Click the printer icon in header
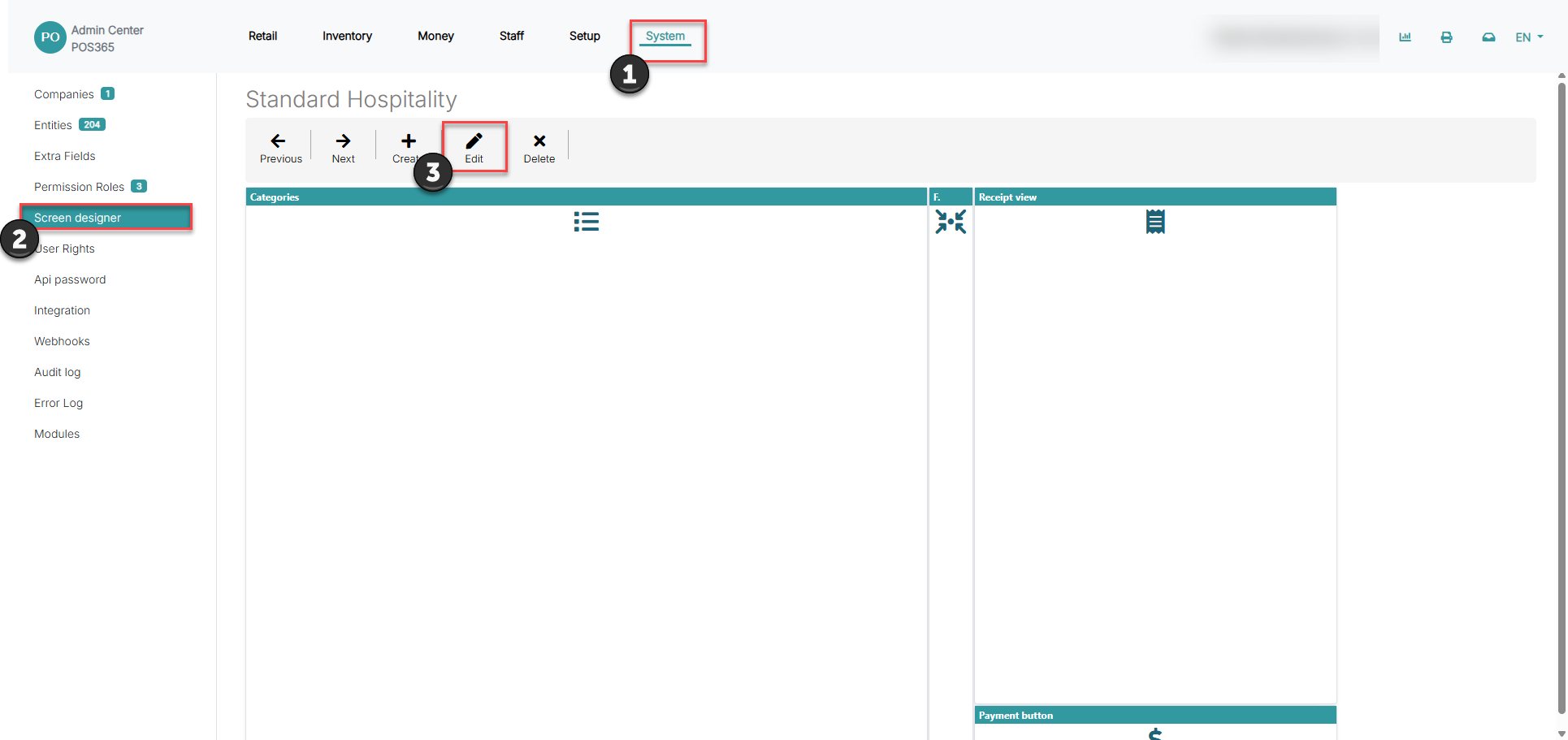This screenshot has height=740, width=1568. pos(1446,37)
